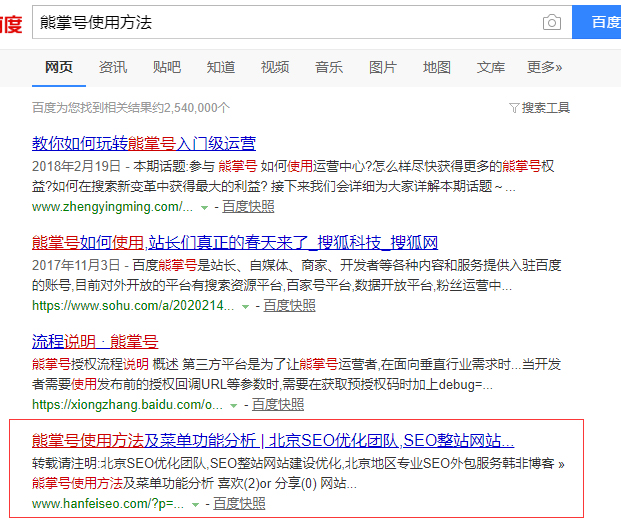This screenshot has width=621, height=522.
Task: Expand 更多» for more categories
Action: coord(545,67)
